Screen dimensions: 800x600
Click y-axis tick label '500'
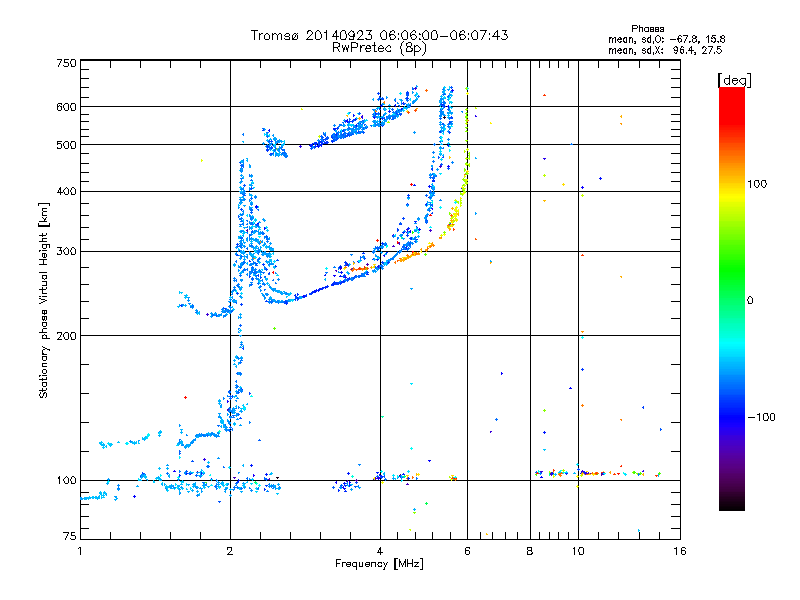pyautogui.click(x=66, y=145)
